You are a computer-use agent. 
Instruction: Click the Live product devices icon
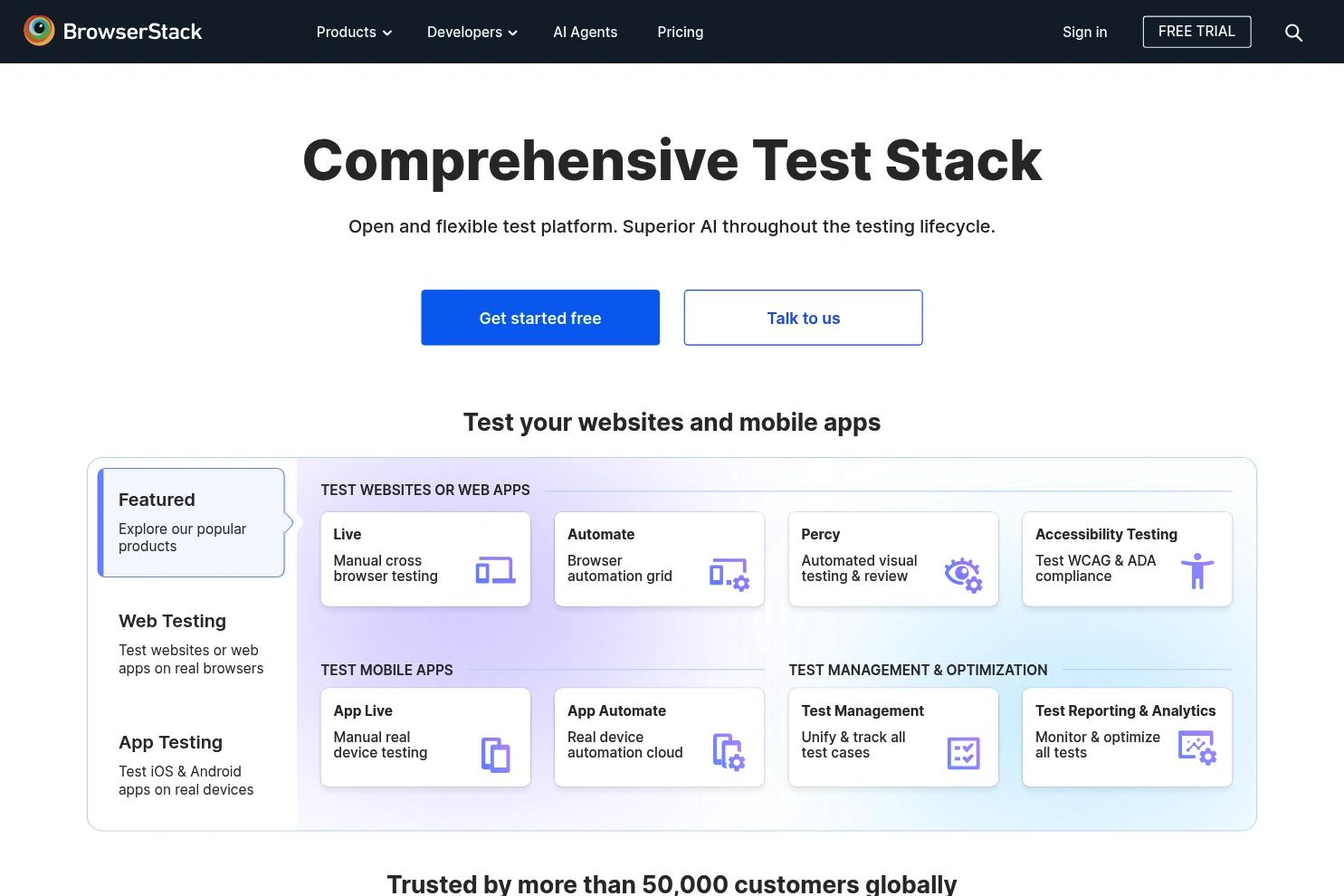point(495,570)
